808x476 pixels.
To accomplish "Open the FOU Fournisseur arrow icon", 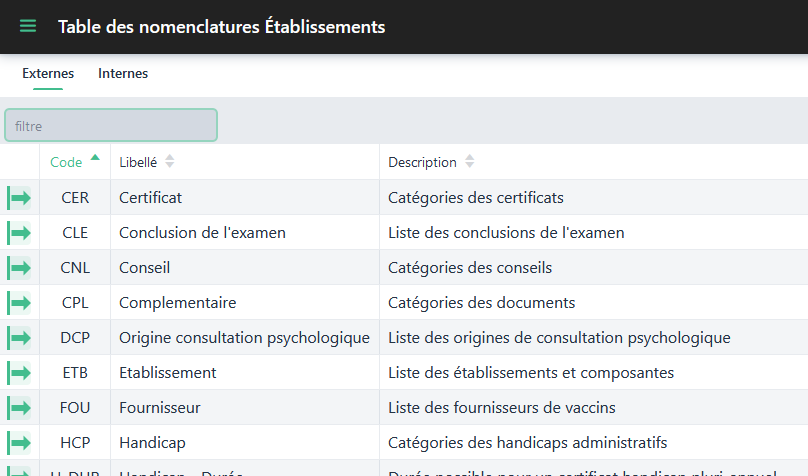I will [x=19, y=408].
